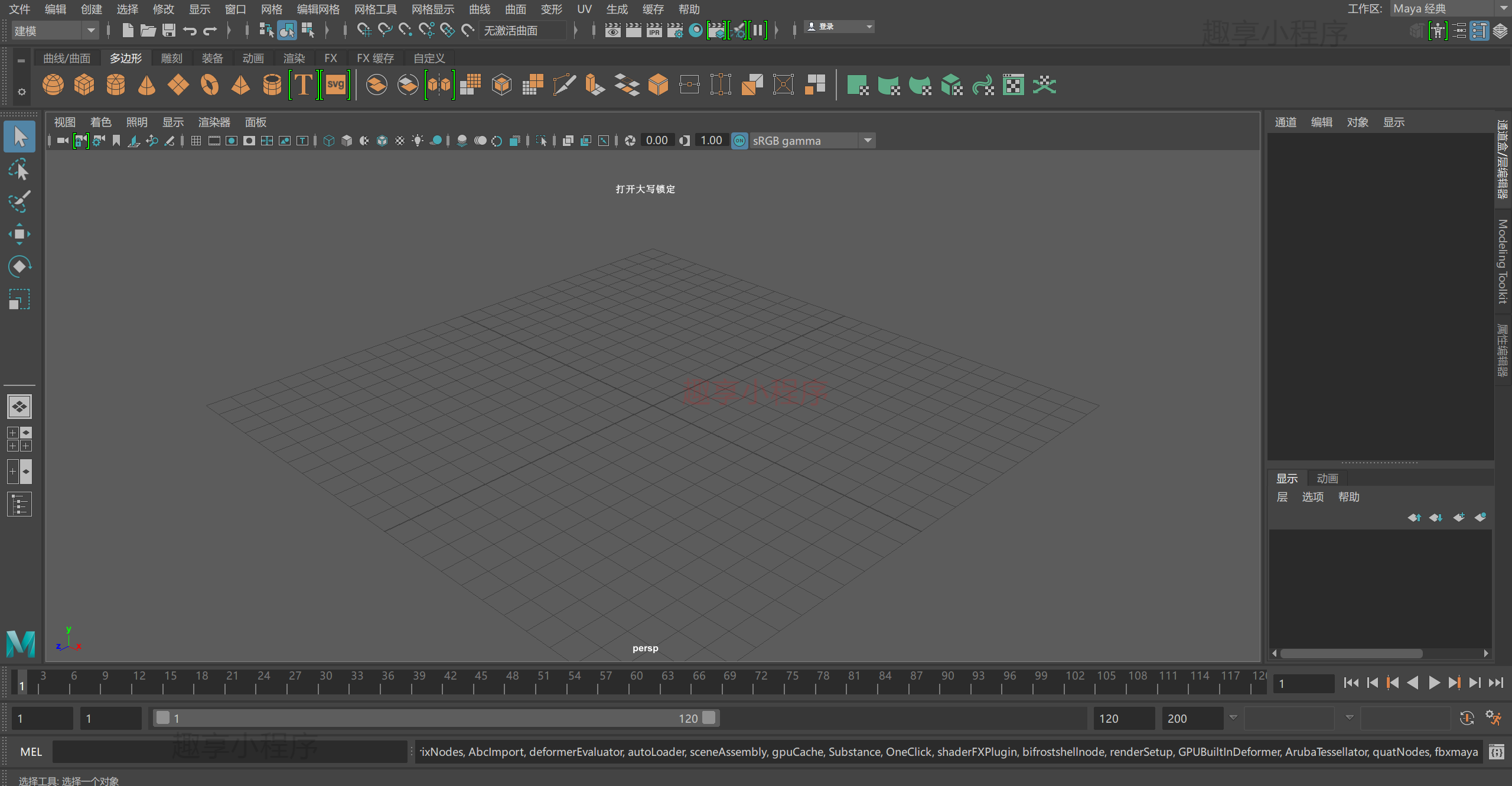Toggle viewport grid display
This screenshot has width=1512, height=786.
pos(196,141)
